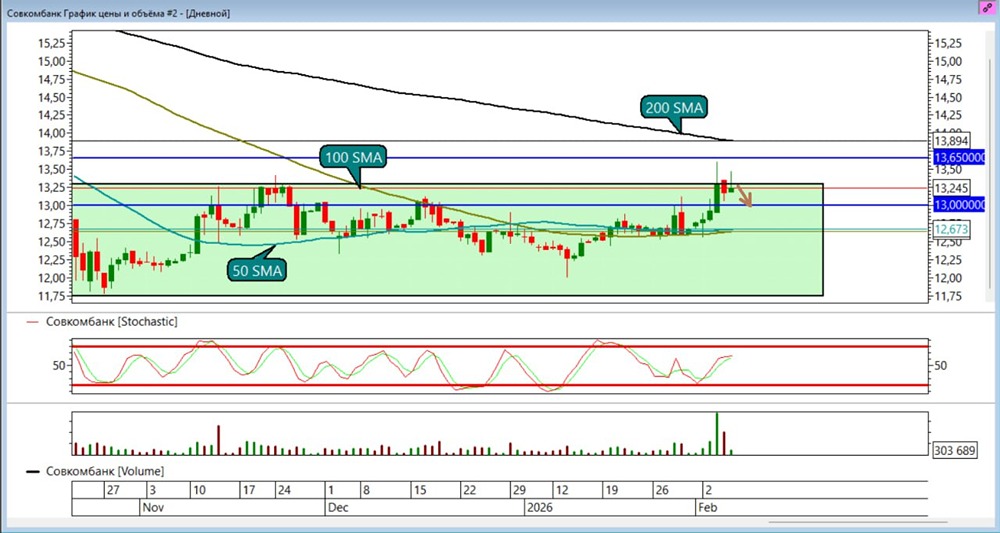The width and height of the screenshot is (1000, 533).
Task: Click the 12,673 moving average value label
Action: [952, 230]
